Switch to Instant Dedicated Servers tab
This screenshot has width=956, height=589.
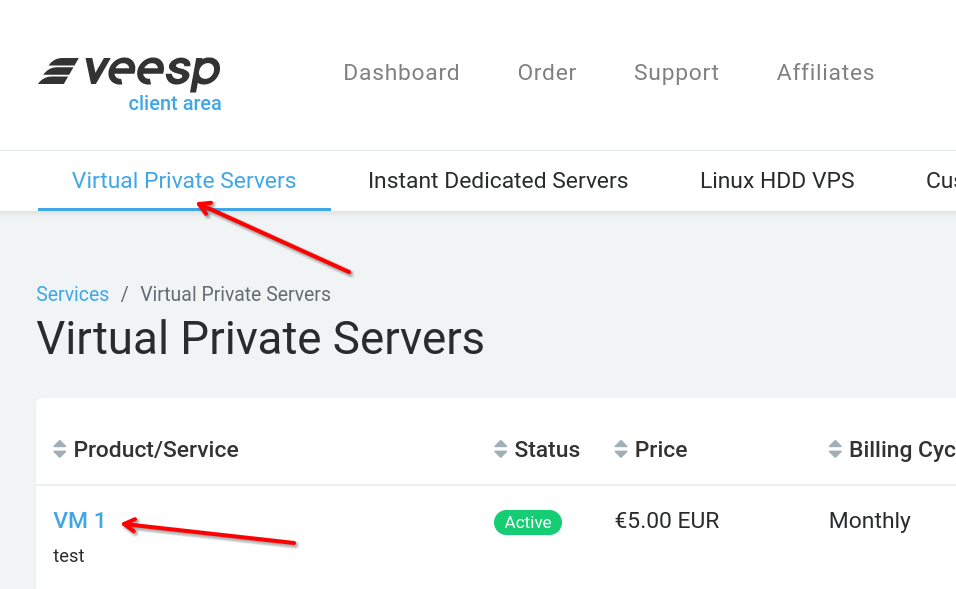tap(498, 181)
